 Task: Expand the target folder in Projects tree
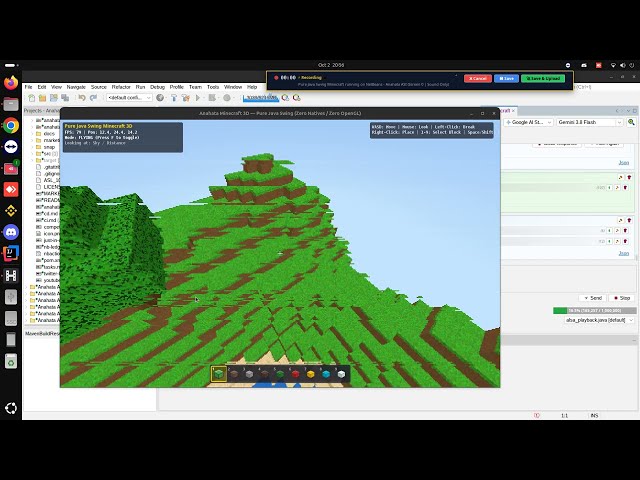point(32,160)
